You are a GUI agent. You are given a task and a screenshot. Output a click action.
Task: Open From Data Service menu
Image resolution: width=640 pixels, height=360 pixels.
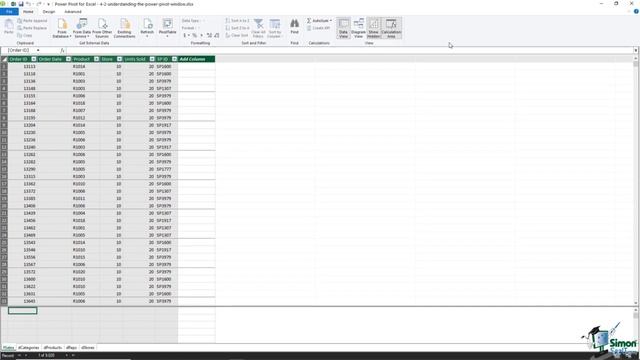(x=82, y=28)
